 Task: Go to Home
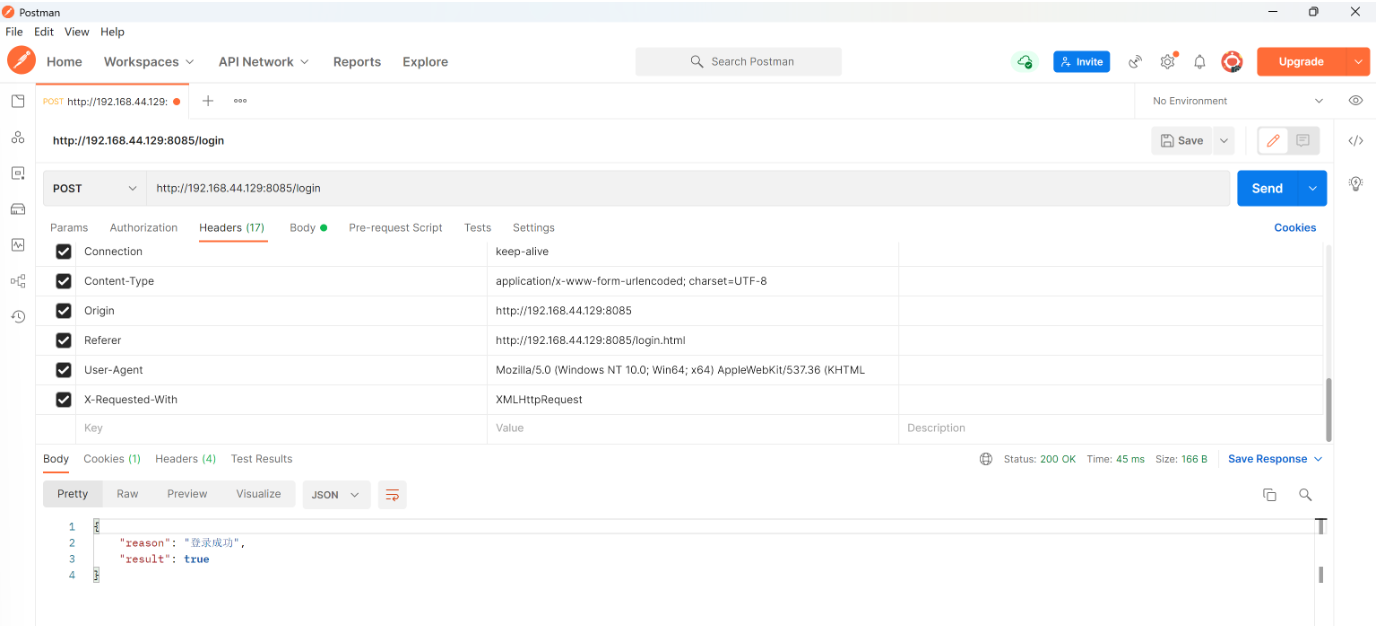tap(64, 62)
